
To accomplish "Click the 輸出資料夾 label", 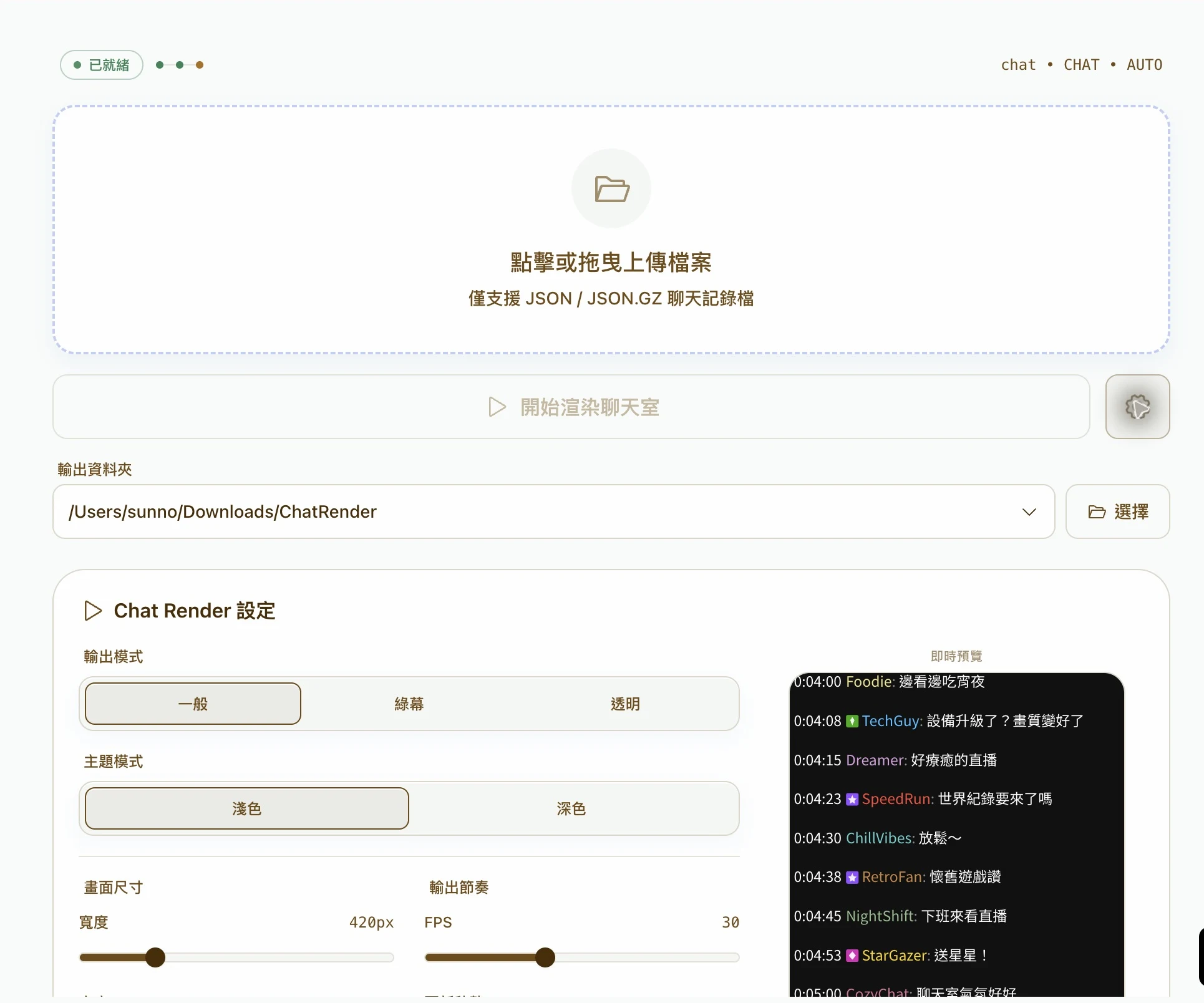I will coord(95,470).
